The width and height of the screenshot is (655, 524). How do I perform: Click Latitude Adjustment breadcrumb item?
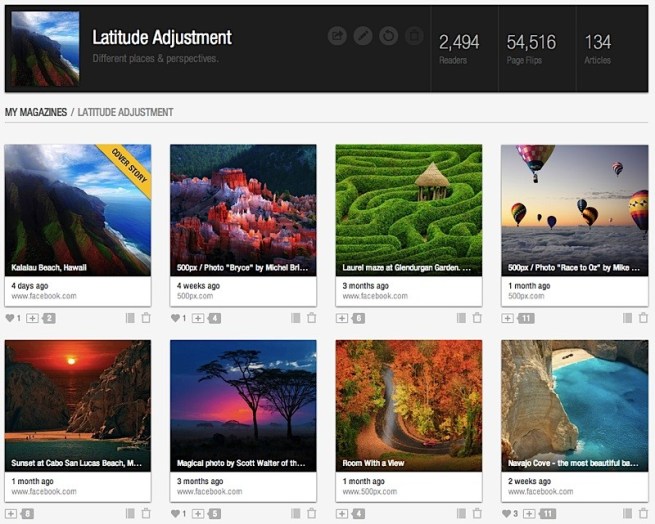(125, 112)
